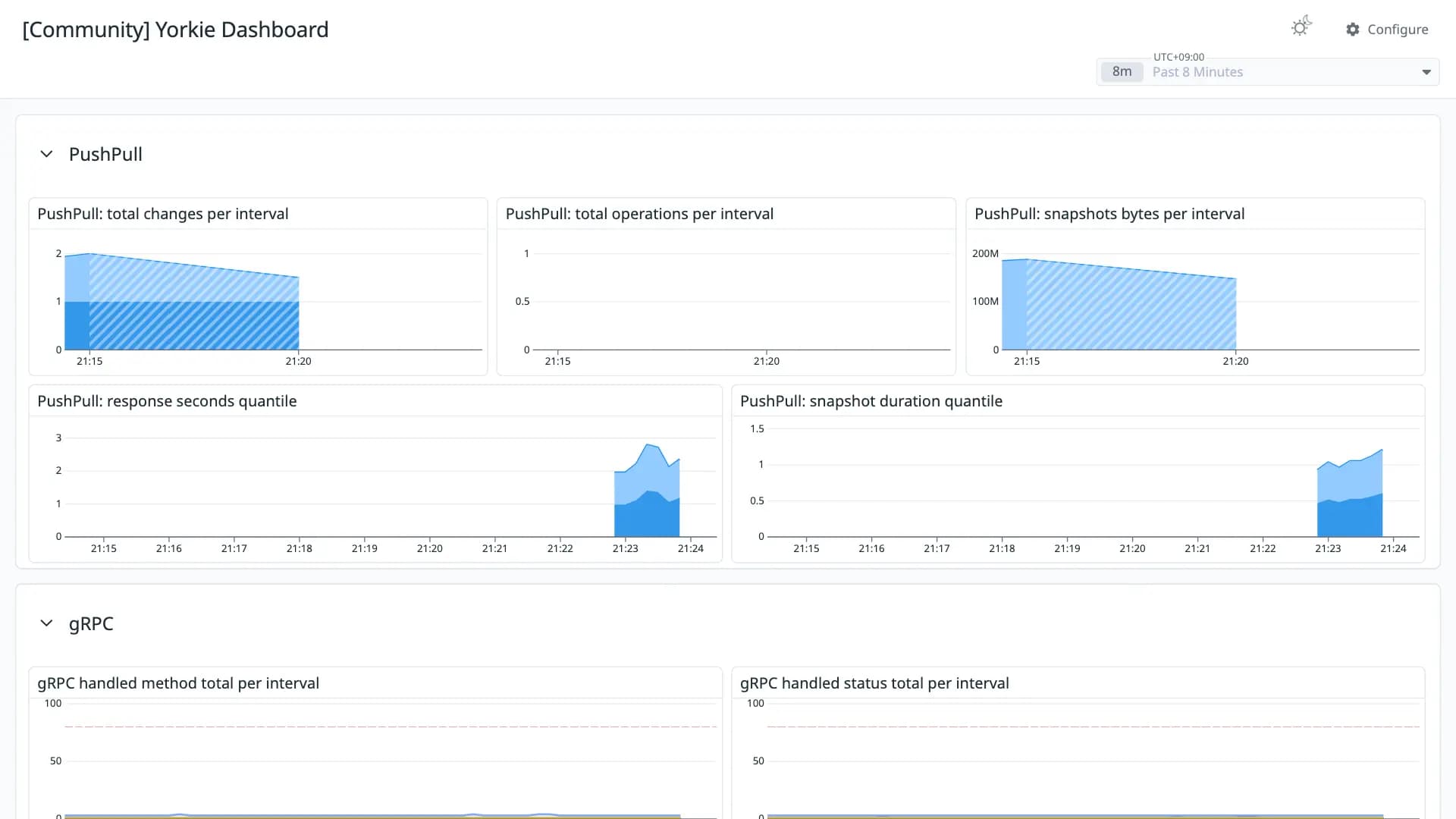Collapse the PushPull section chevron
Screen dimensions: 1456x819
click(46, 154)
